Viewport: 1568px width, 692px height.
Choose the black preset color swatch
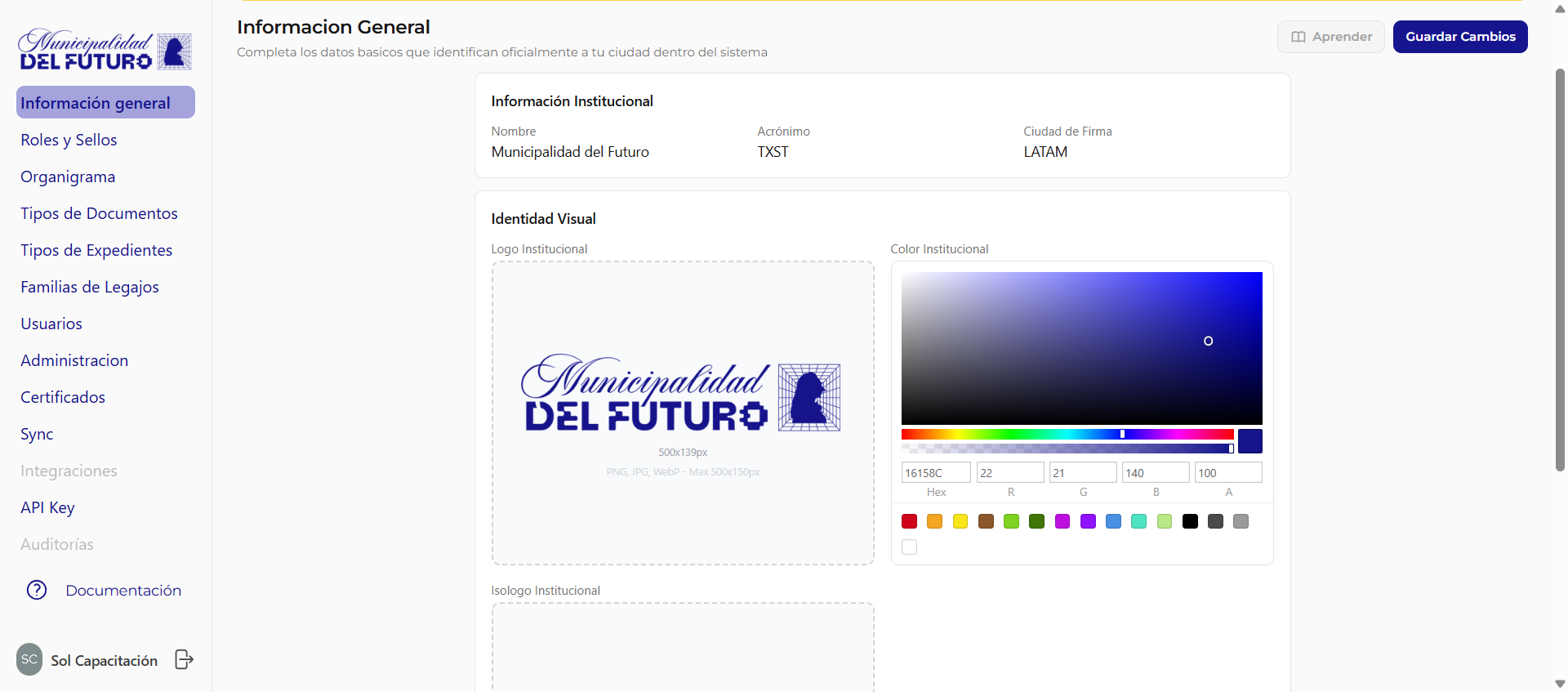[1190, 521]
